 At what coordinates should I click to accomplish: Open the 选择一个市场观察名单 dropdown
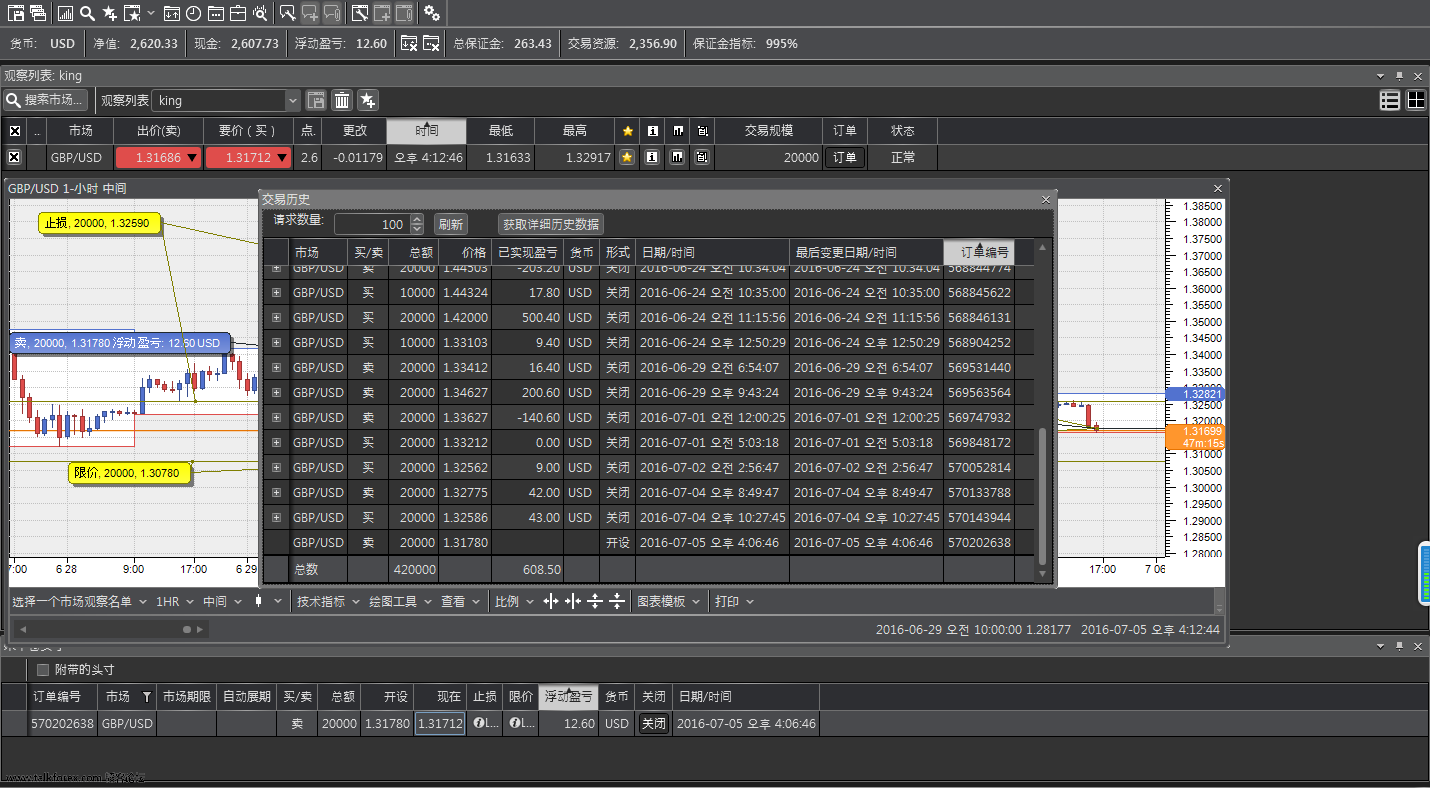point(79,601)
